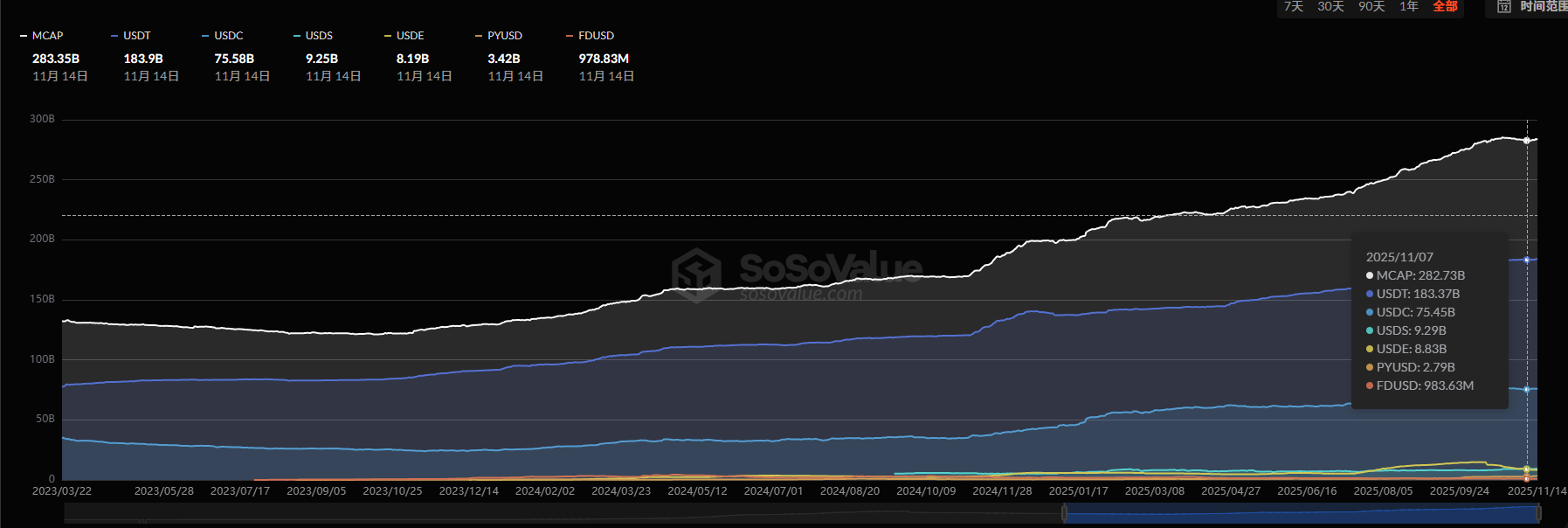
Task: Hide the PYUSD series via legend
Action: coord(499,36)
